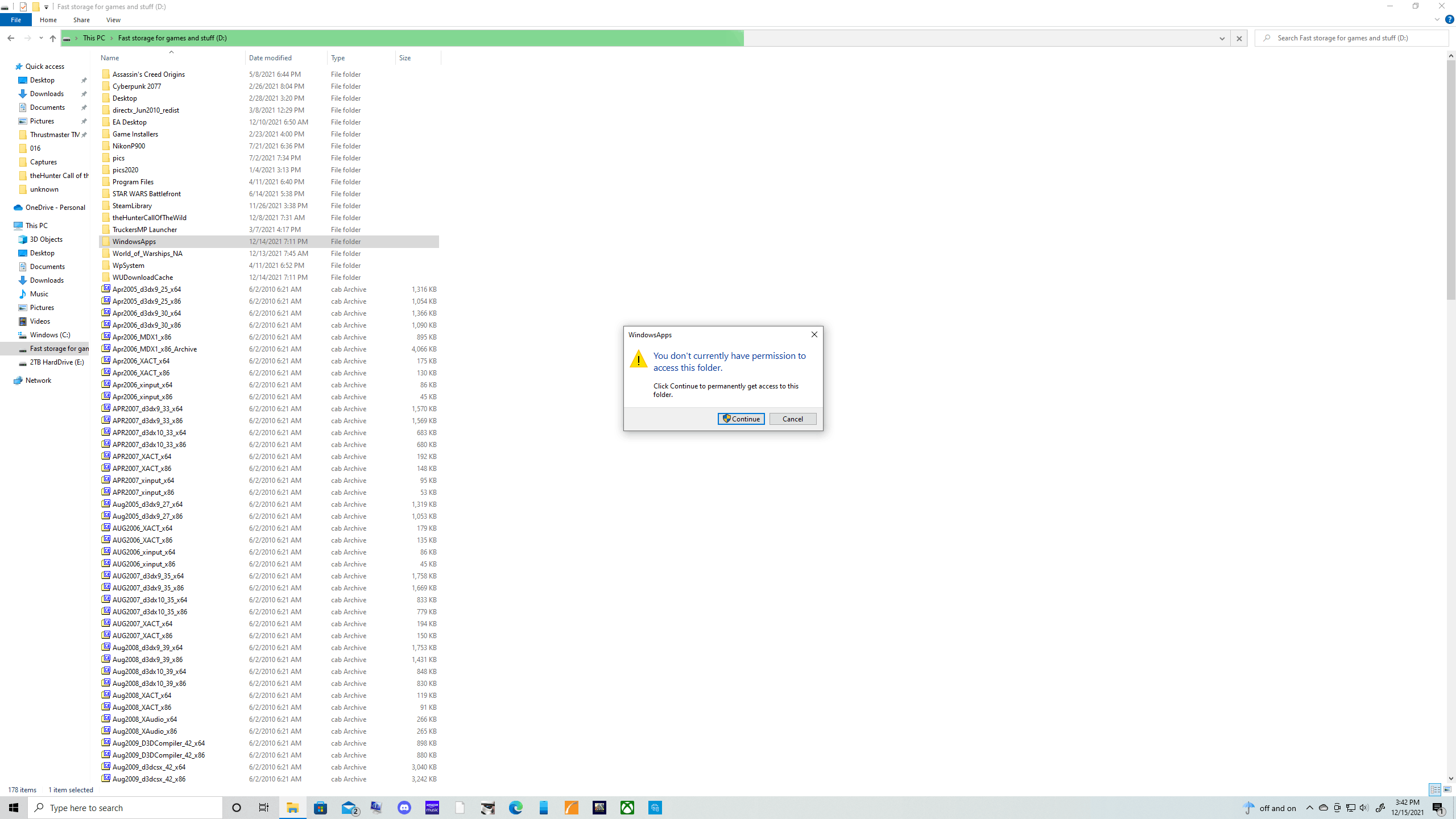The height and width of the screenshot is (819, 1456).
Task: Switch to the Home ribbon tab
Action: (x=48, y=20)
